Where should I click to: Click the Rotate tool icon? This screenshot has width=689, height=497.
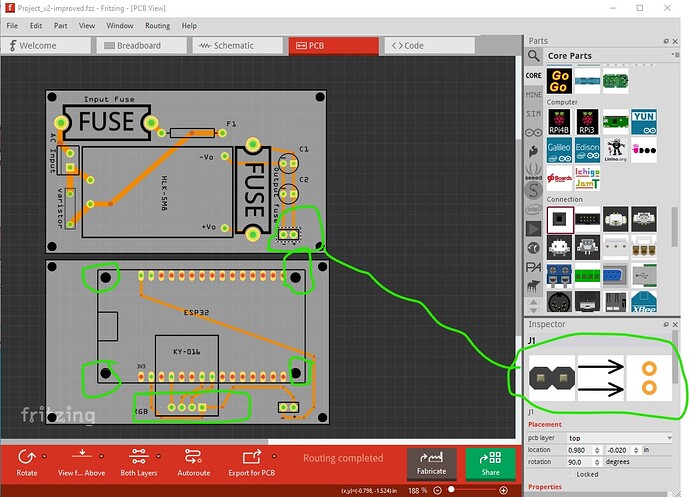click(x=26, y=457)
